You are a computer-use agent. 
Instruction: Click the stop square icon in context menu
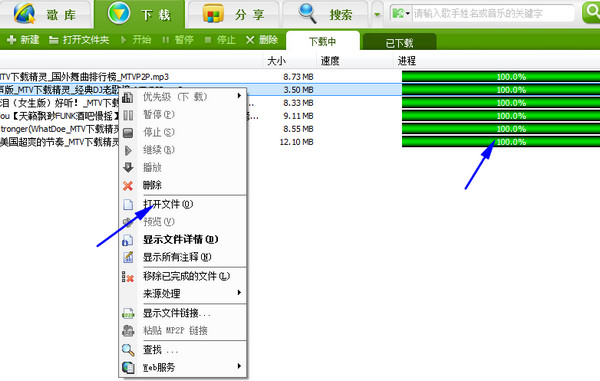(x=128, y=133)
